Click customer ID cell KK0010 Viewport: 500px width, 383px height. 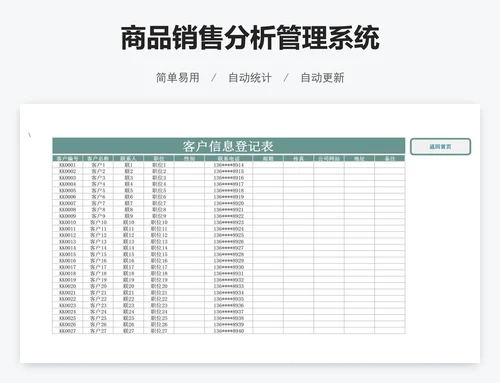tap(68, 222)
